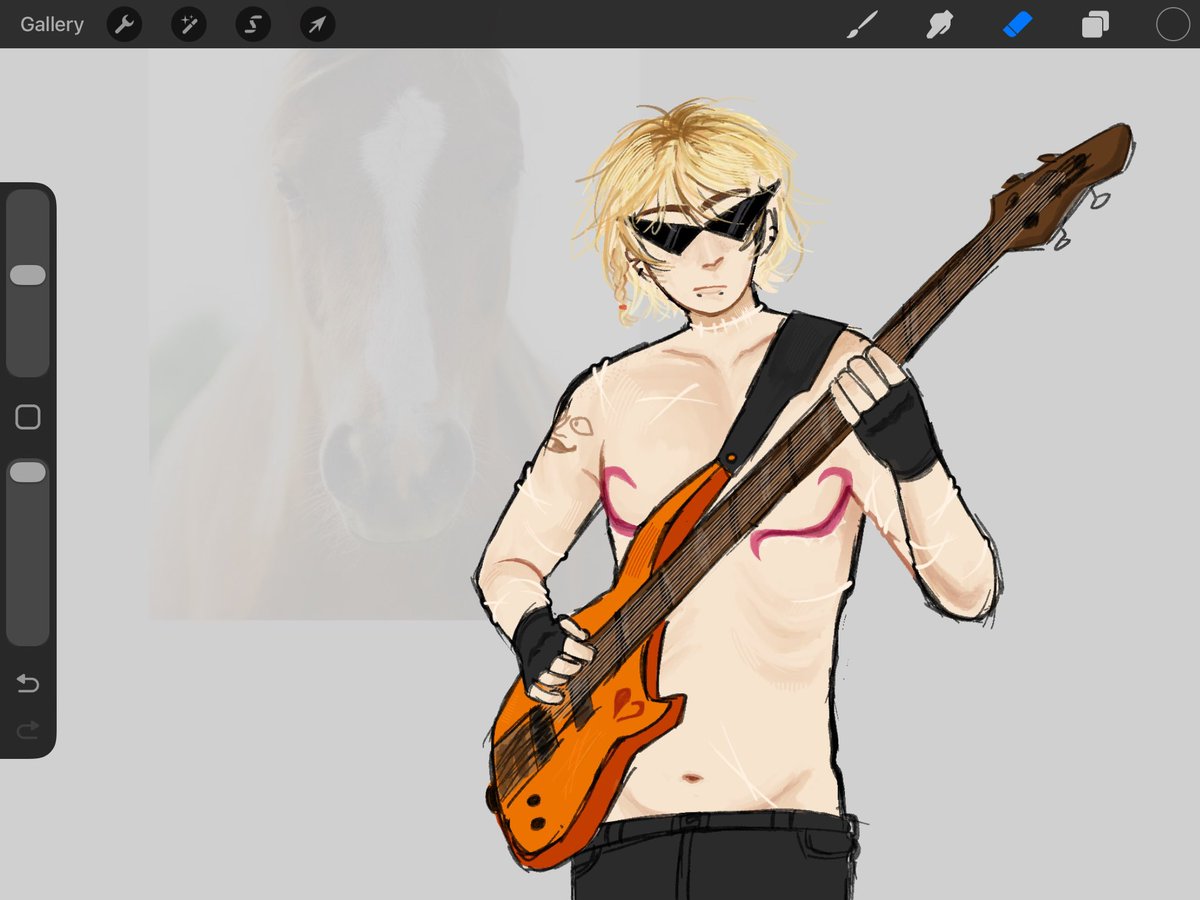Open the Actions menu with the wrench icon

pos(124,24)
